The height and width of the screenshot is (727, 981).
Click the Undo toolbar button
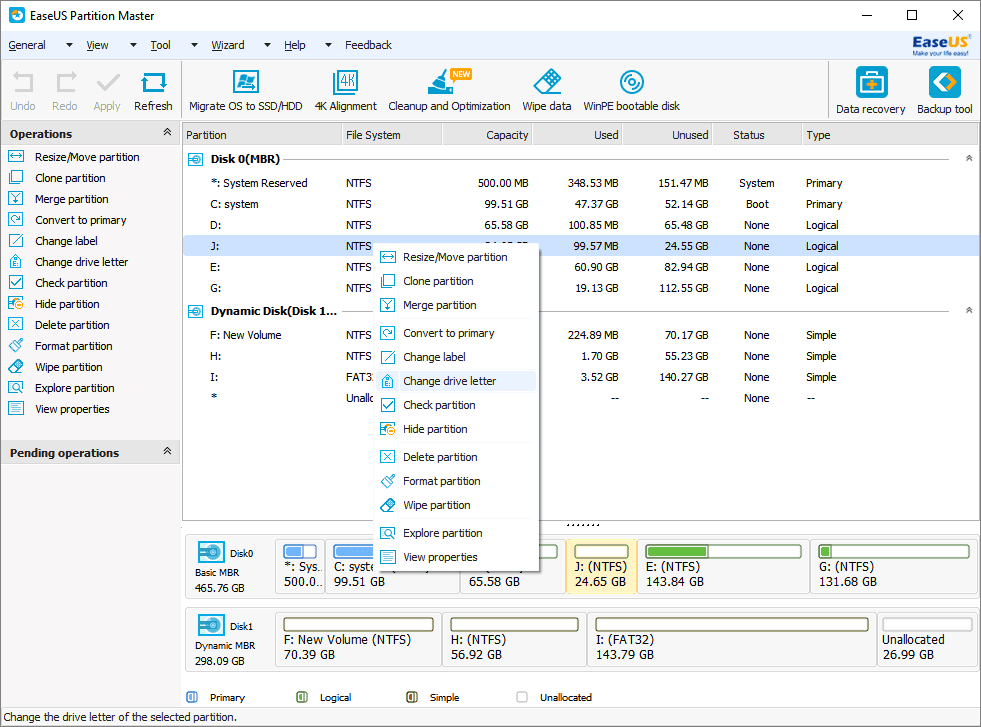(23, 91)
